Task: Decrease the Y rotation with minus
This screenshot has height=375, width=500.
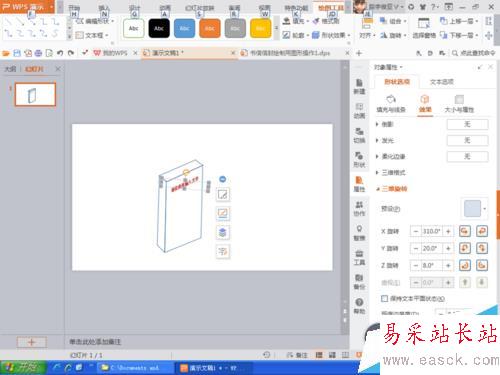Action: click(x=416, y=248)
